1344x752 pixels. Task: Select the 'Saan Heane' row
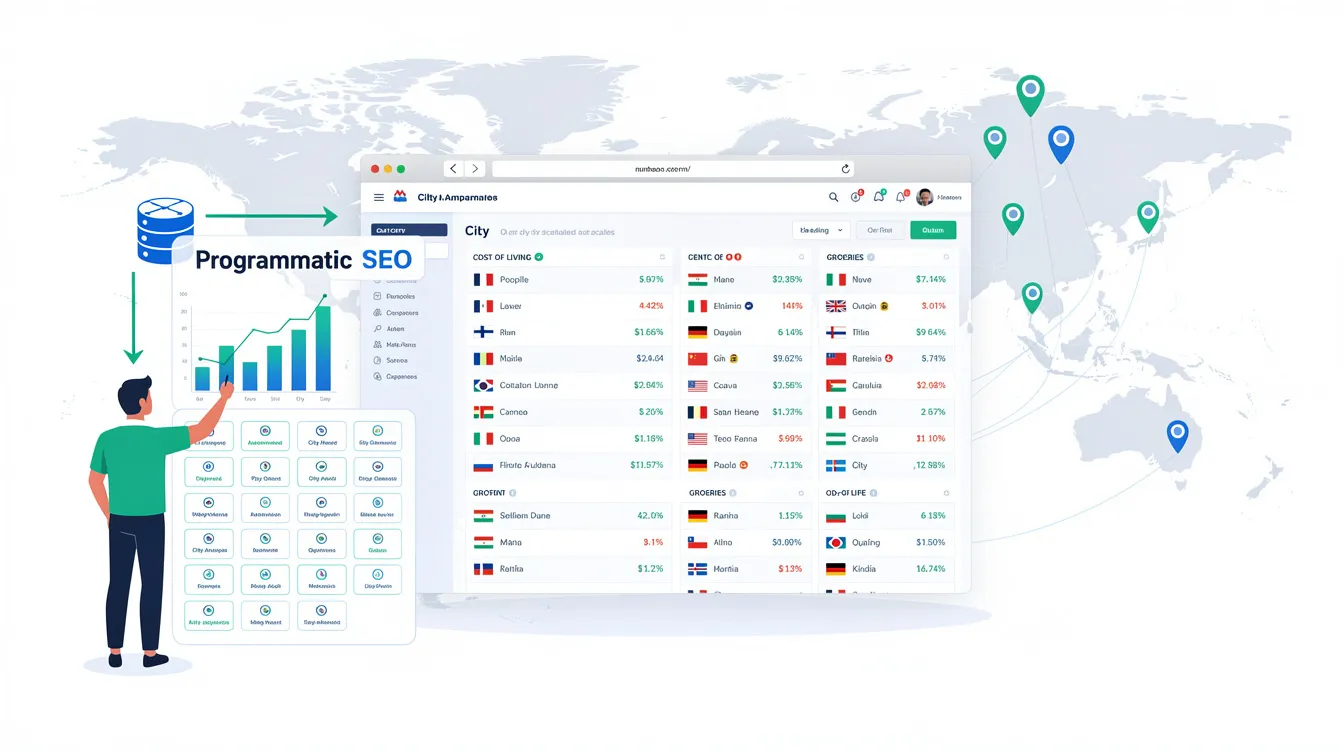tap(747, 412)
